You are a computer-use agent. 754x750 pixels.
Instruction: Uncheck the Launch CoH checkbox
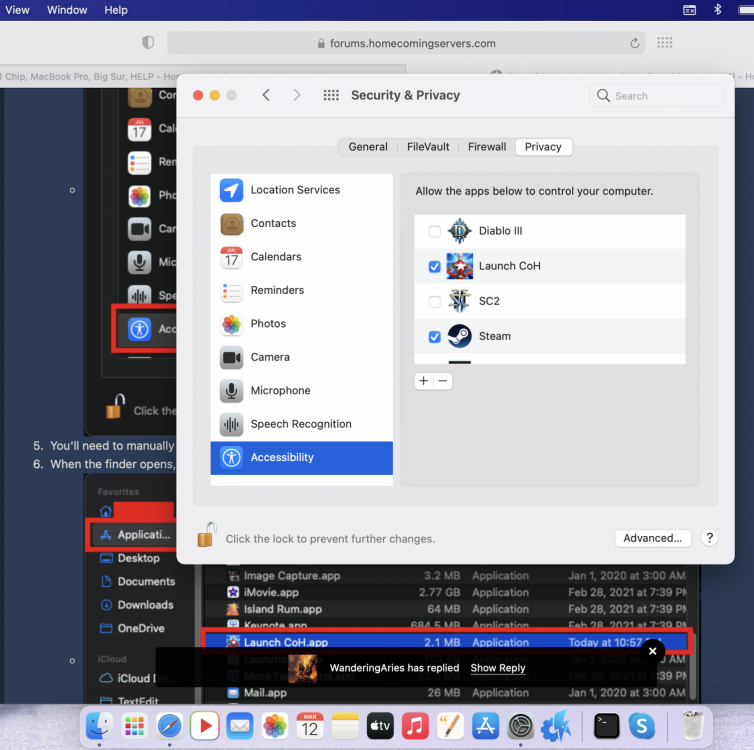[434, 267]
